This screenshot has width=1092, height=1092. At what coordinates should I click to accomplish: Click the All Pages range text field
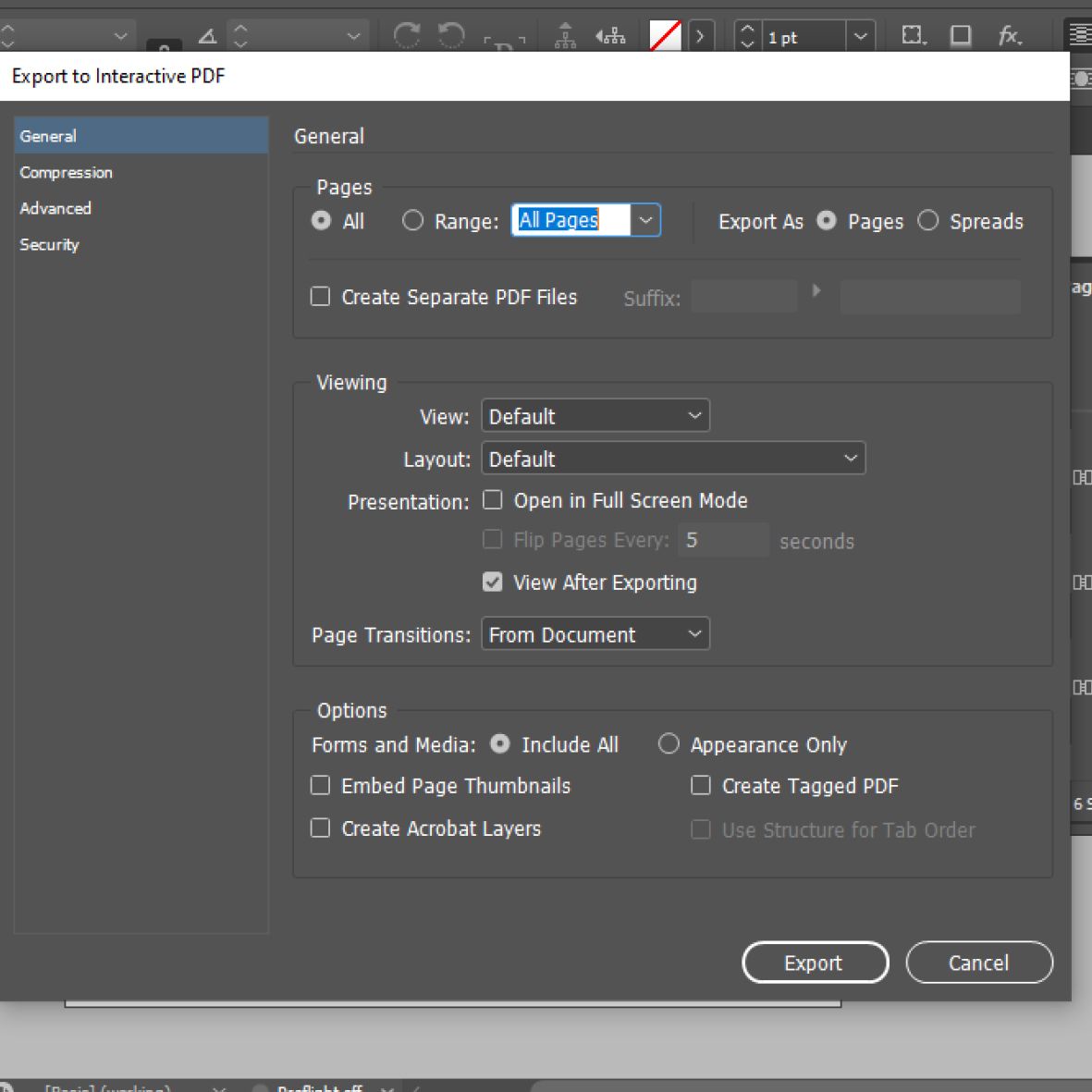[x=571, y=220]
